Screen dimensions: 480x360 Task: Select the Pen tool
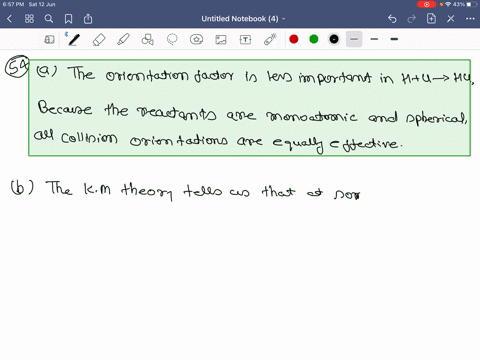coord(74,40)
